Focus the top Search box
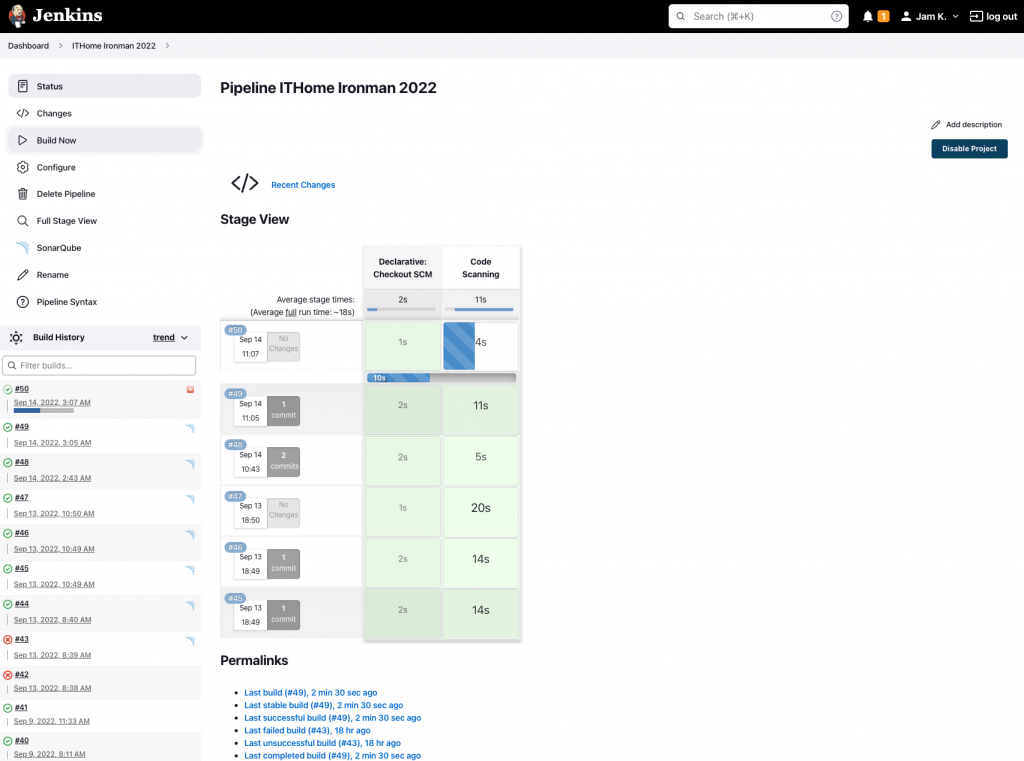This screenshot has width=1024, height=761. coord(758,16)
